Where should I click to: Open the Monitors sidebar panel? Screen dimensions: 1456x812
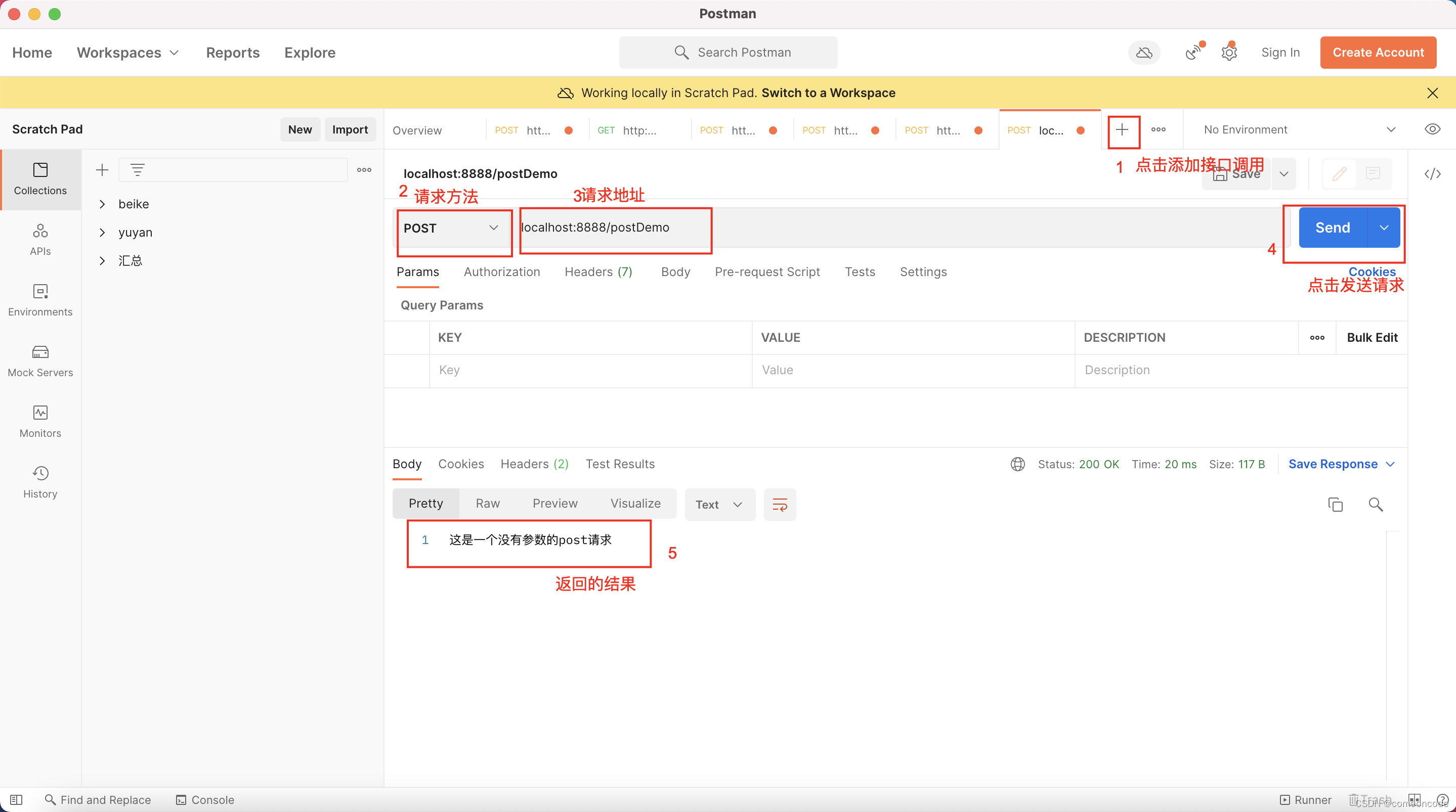[40, 422]
